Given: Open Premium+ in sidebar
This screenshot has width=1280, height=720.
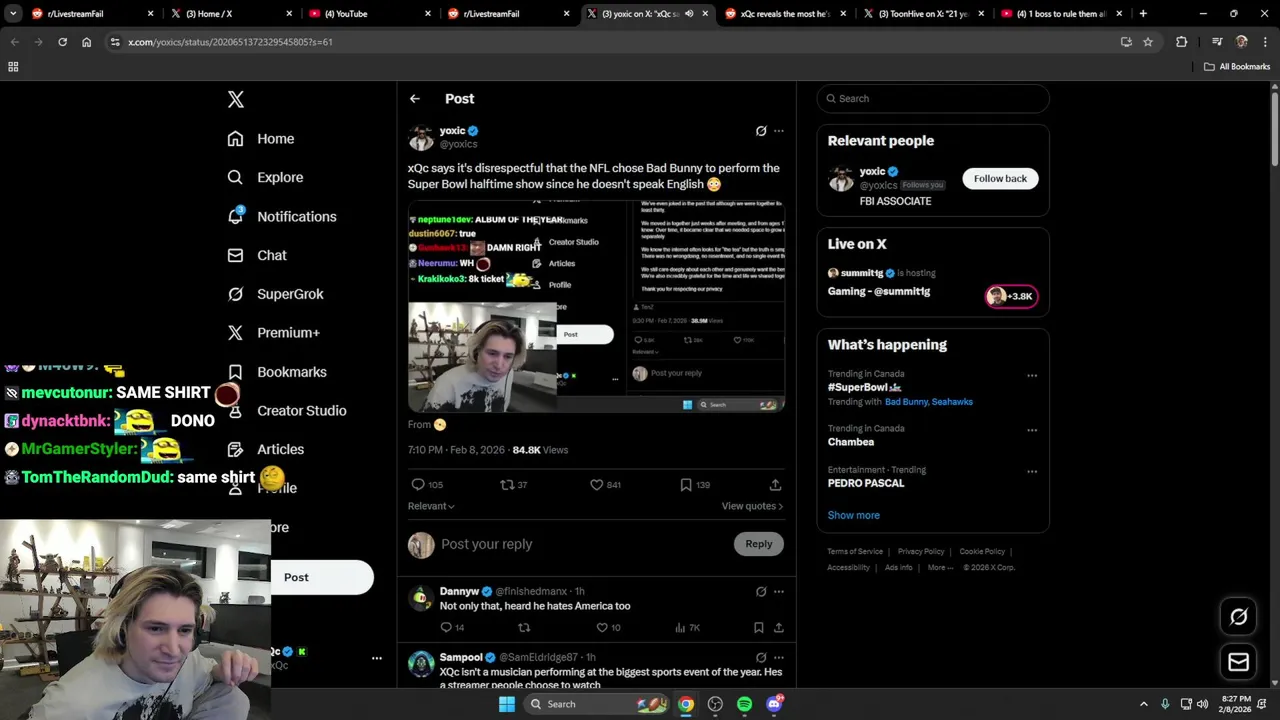Looking at the screenshot, I should (273, 333).
